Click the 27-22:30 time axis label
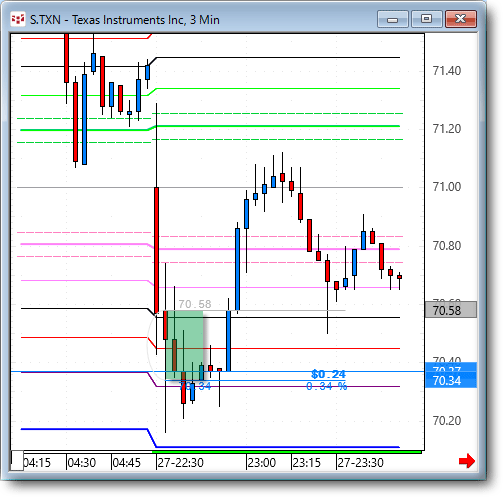The width and height of the screenshot is (504, 498). (180, 463)
